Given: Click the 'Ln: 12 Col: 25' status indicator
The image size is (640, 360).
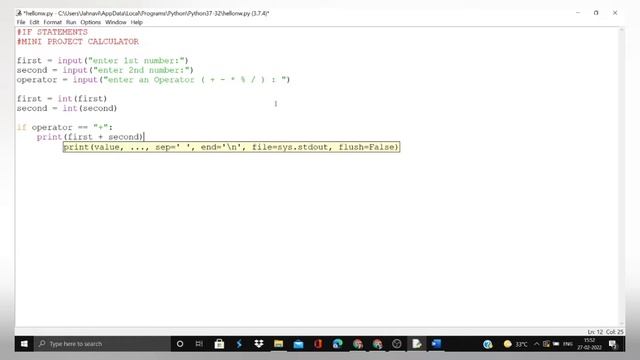Looking at the screenshot, I should click(x=605, y=332).
